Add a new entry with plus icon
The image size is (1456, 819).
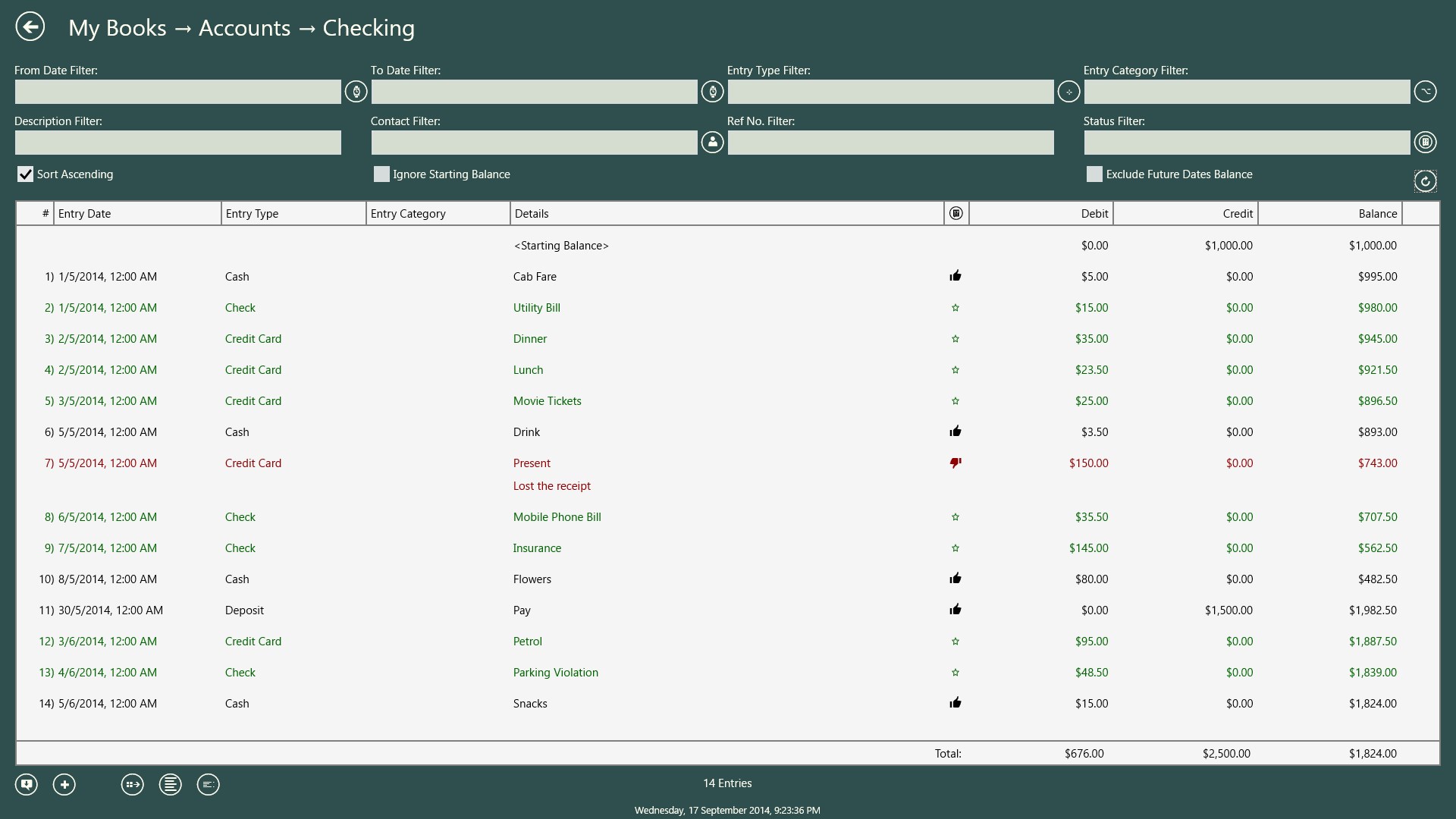(x=64, y=784)
